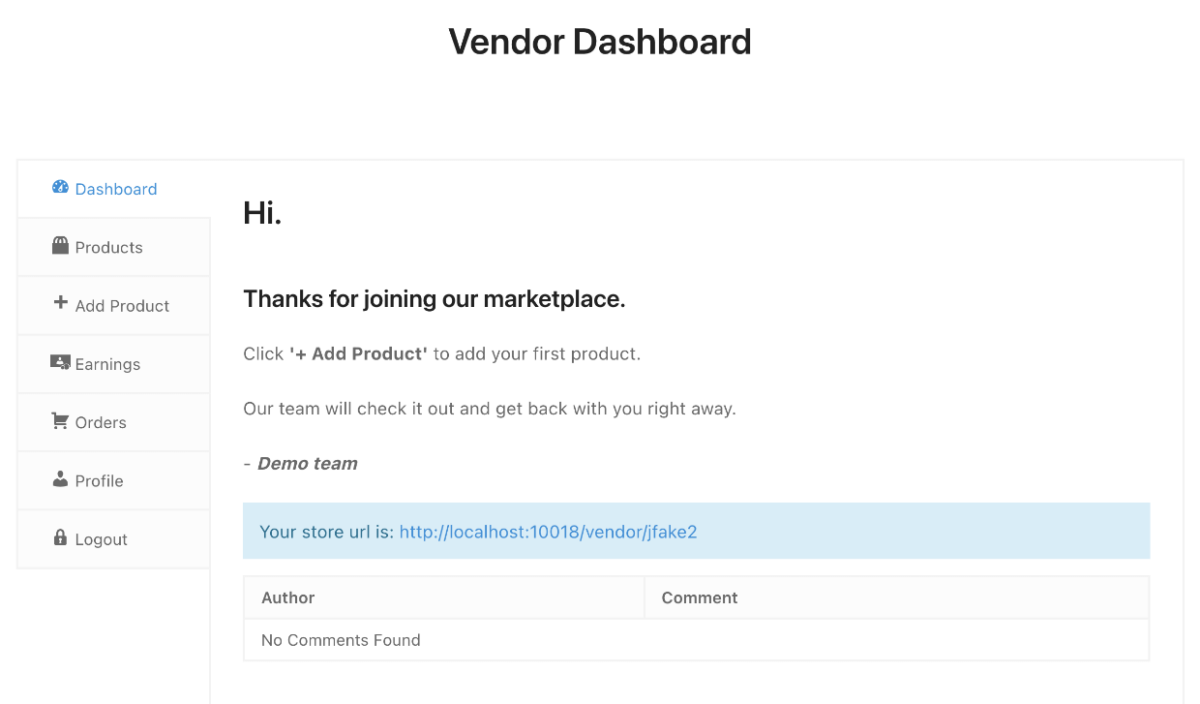1200x704 pixels.
Task: Open the store URL link
Action: [547, 532]
